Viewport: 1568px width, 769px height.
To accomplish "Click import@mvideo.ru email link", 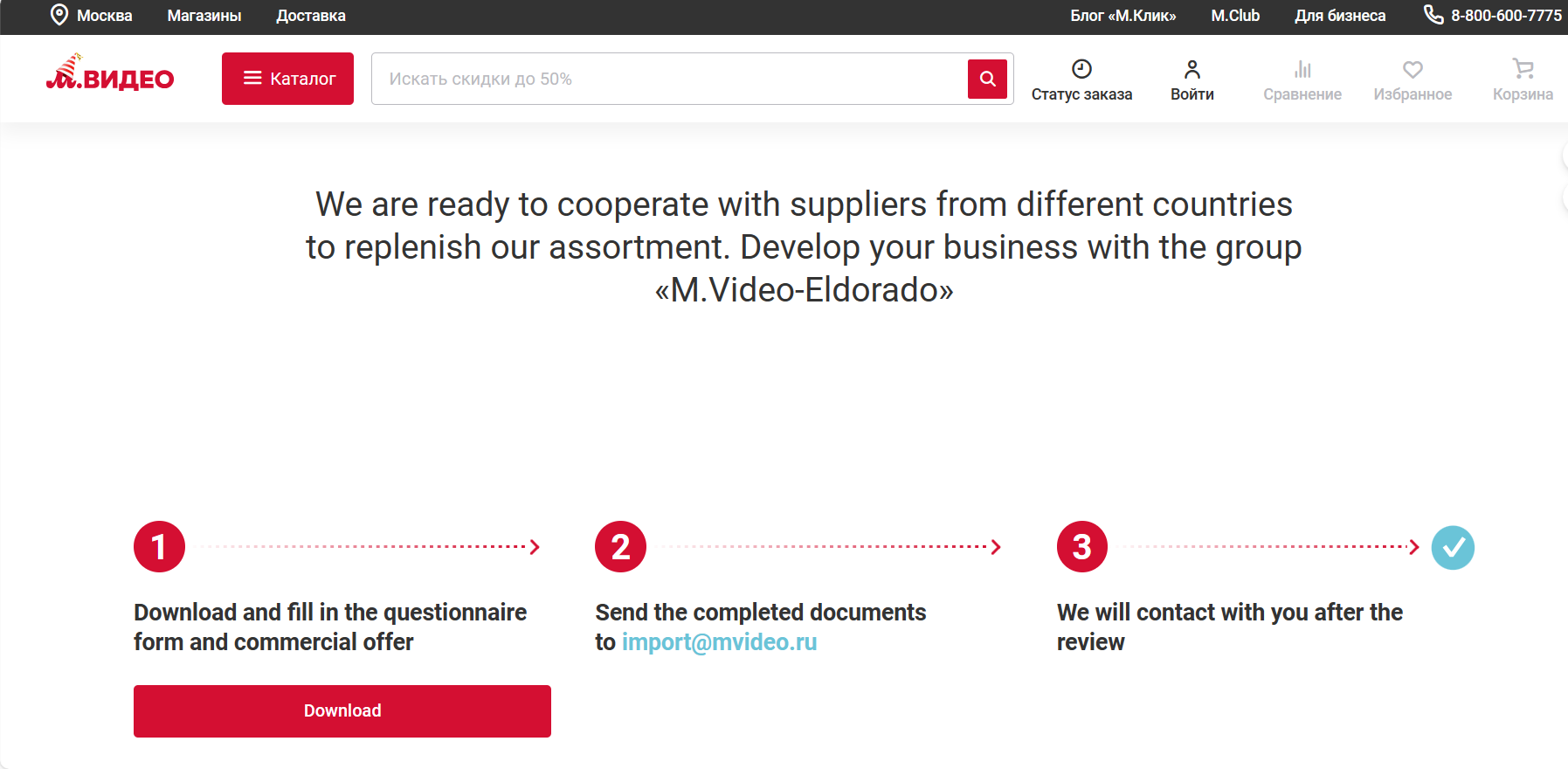I will (719, 642).
